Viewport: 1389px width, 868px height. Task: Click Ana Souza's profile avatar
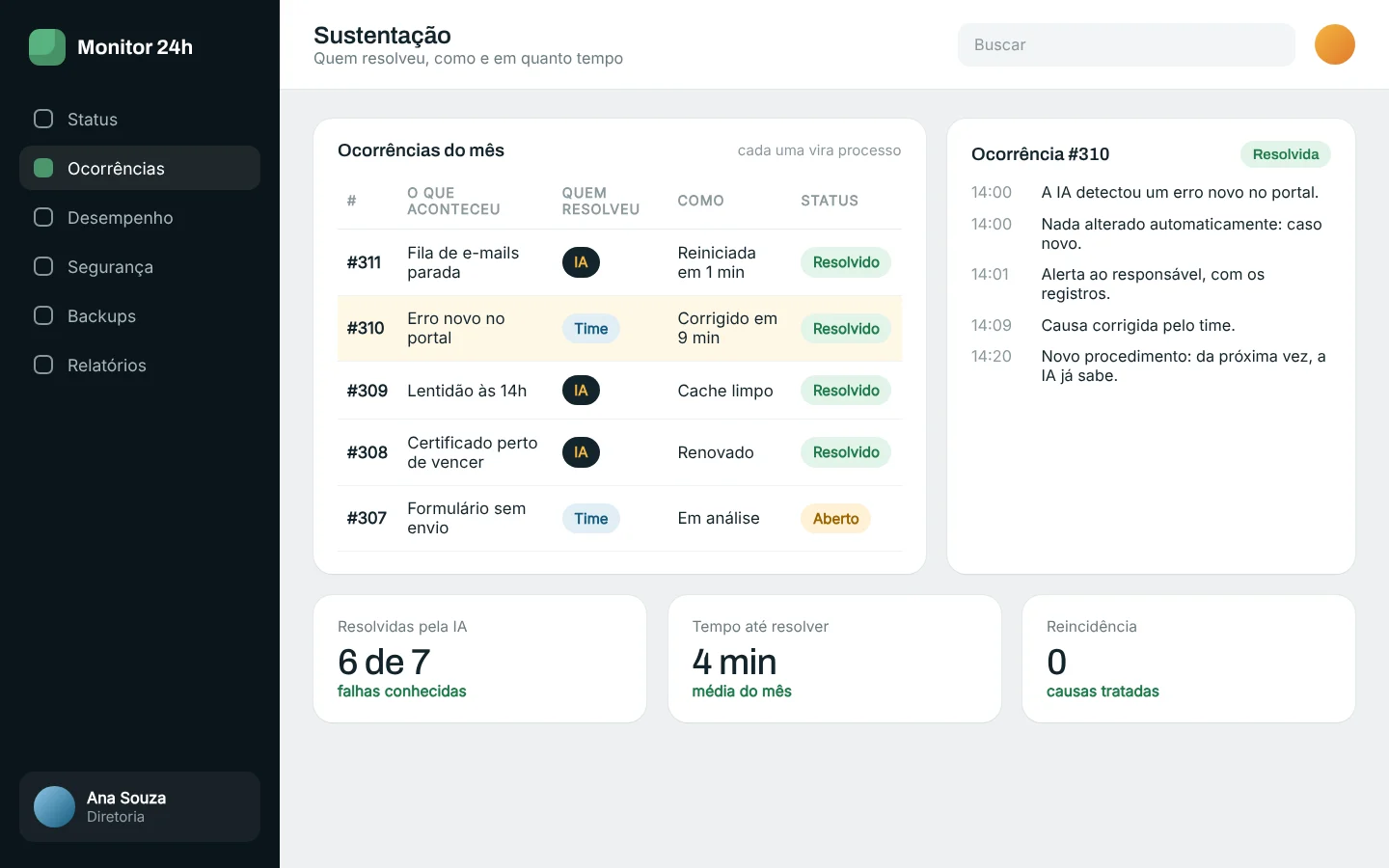tap(54, 807)
